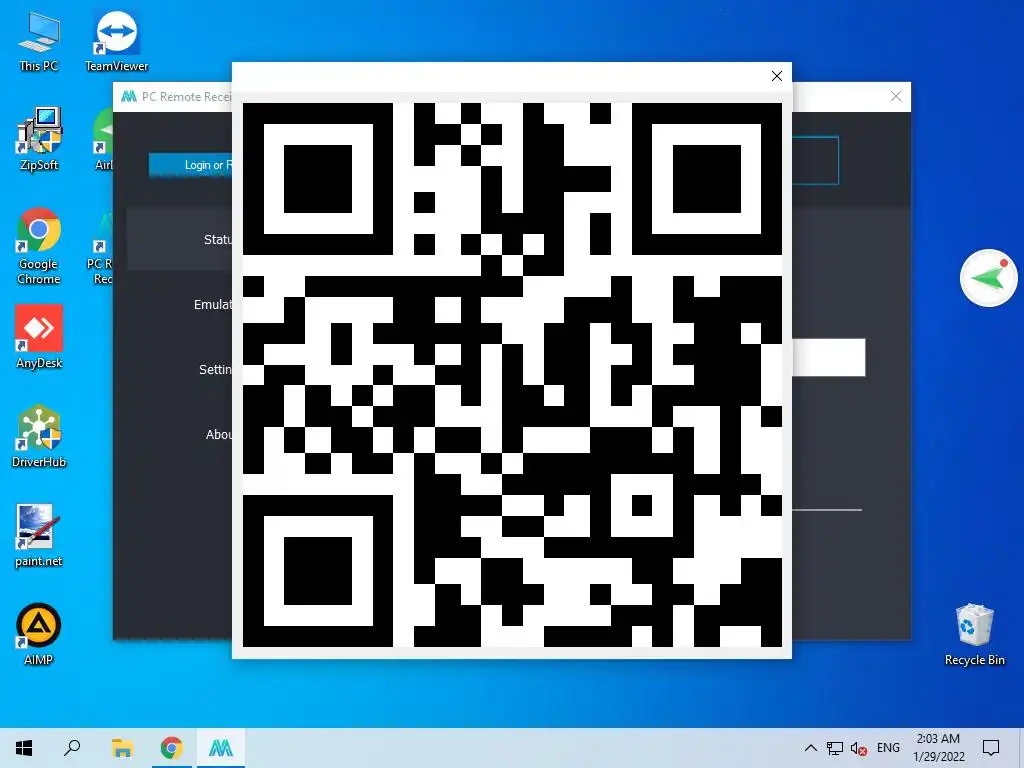This screenshot has height=768, width=1024.
Task: Click the network tray icon
Action: point(835,748)
